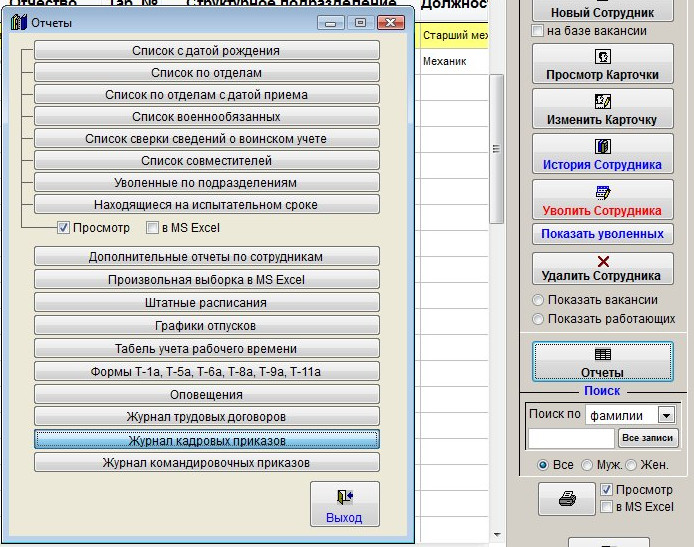The height and width of the screenshot is (547, 694).
Task: Toggle 'Просмотр' checkbox in Отчеты dialog
Action: coord(63,227)
